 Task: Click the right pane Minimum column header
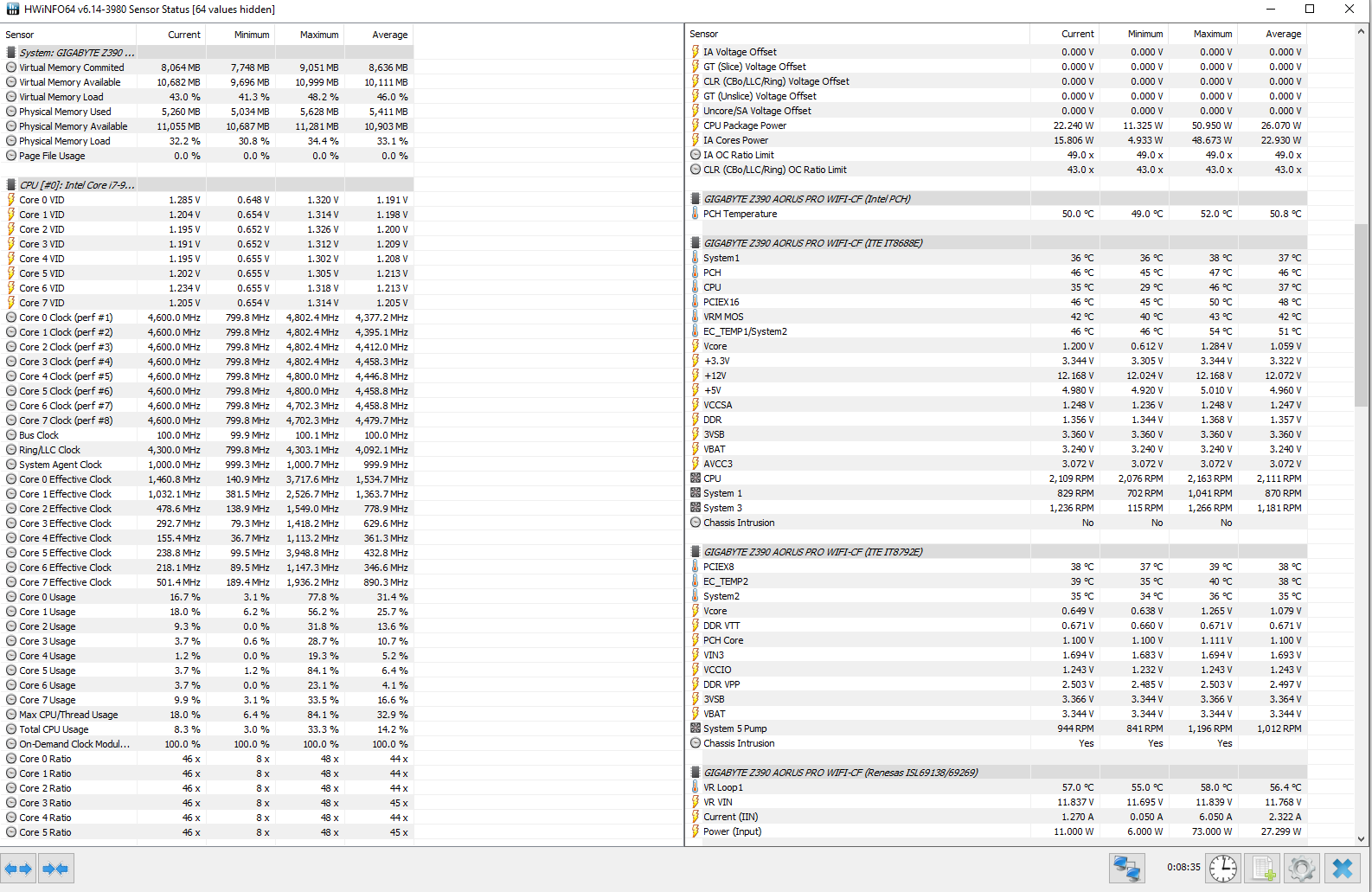[1133, 34]
